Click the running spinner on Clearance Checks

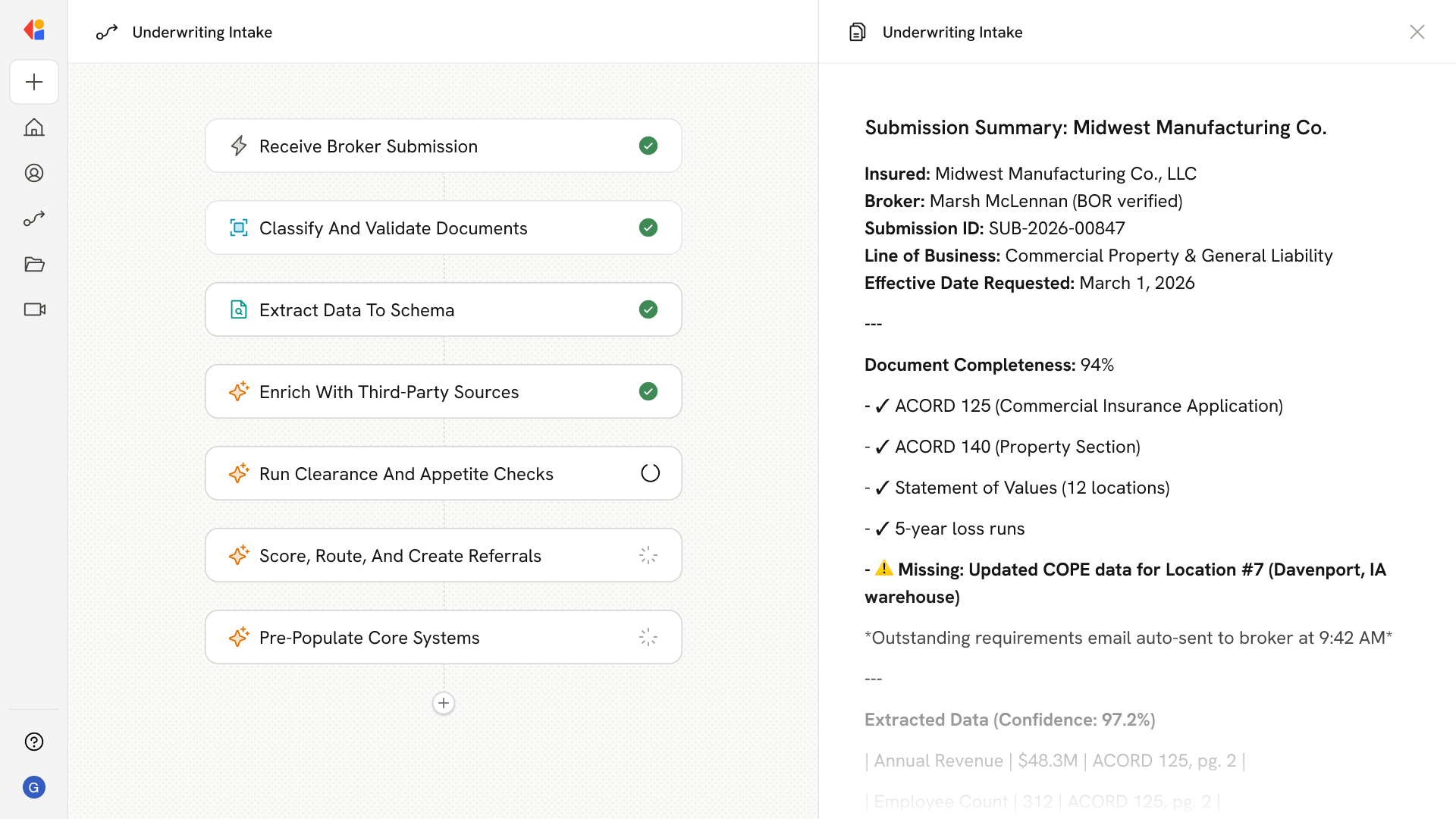[650, 473]
